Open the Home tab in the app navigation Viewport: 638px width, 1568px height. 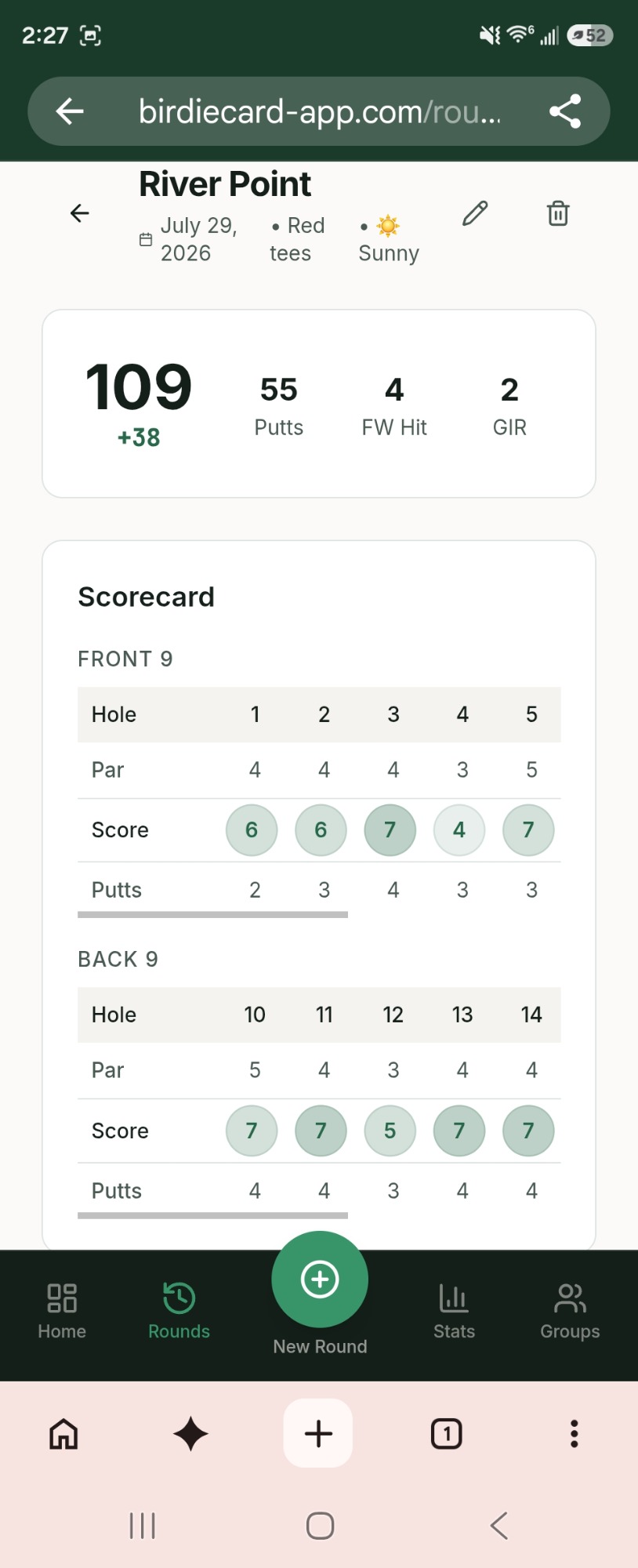pyautogui.click(x=62, y=1311)
